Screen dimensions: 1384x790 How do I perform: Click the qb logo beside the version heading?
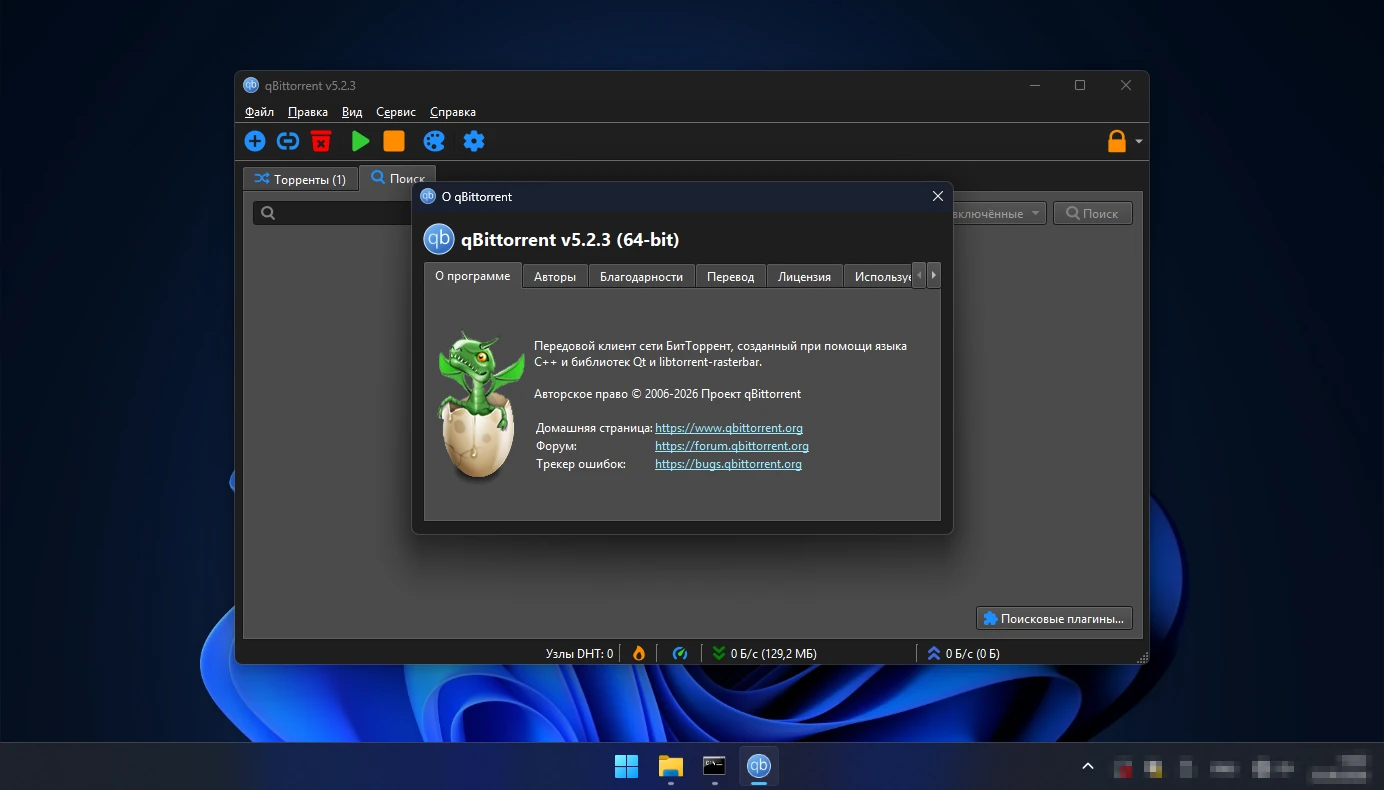point(439,239)
